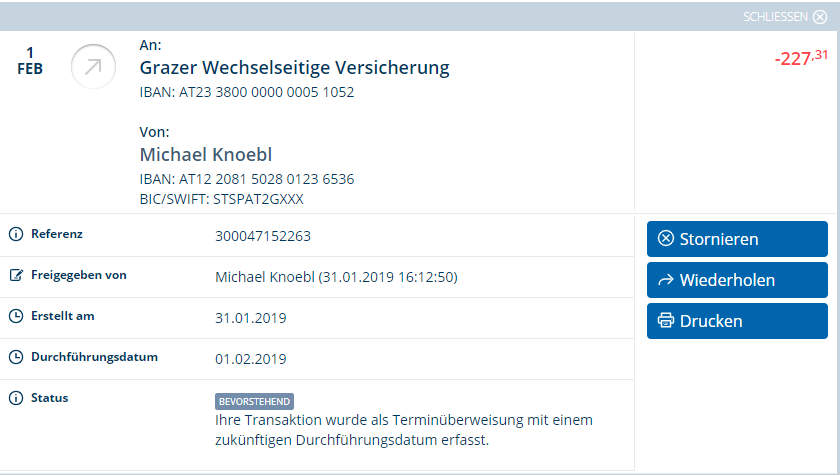Cancel the transfer with Stornieren
Screen dimensions: 840x475
click(x=737, y=239)
